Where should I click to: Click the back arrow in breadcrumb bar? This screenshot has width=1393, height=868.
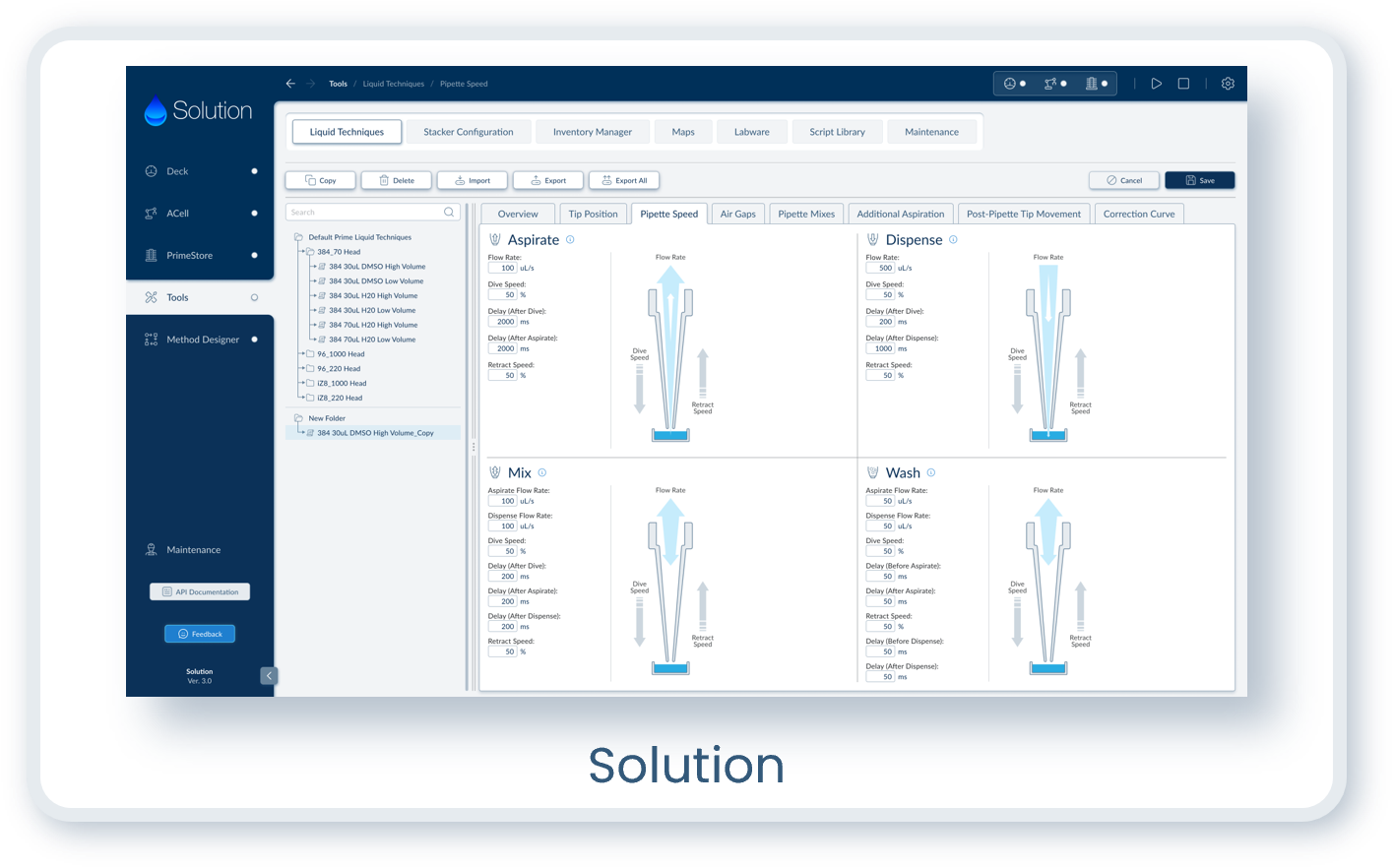pos(290,84)
